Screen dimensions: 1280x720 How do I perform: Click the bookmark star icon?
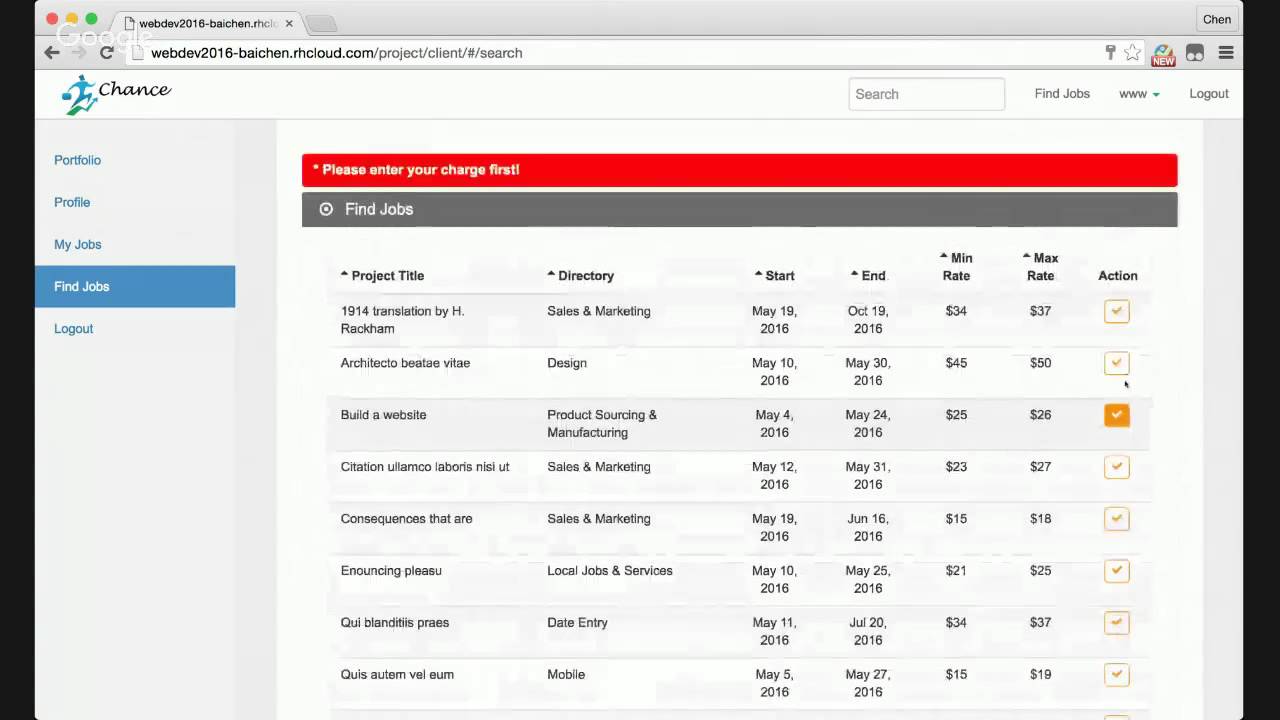pos(1132,53)
